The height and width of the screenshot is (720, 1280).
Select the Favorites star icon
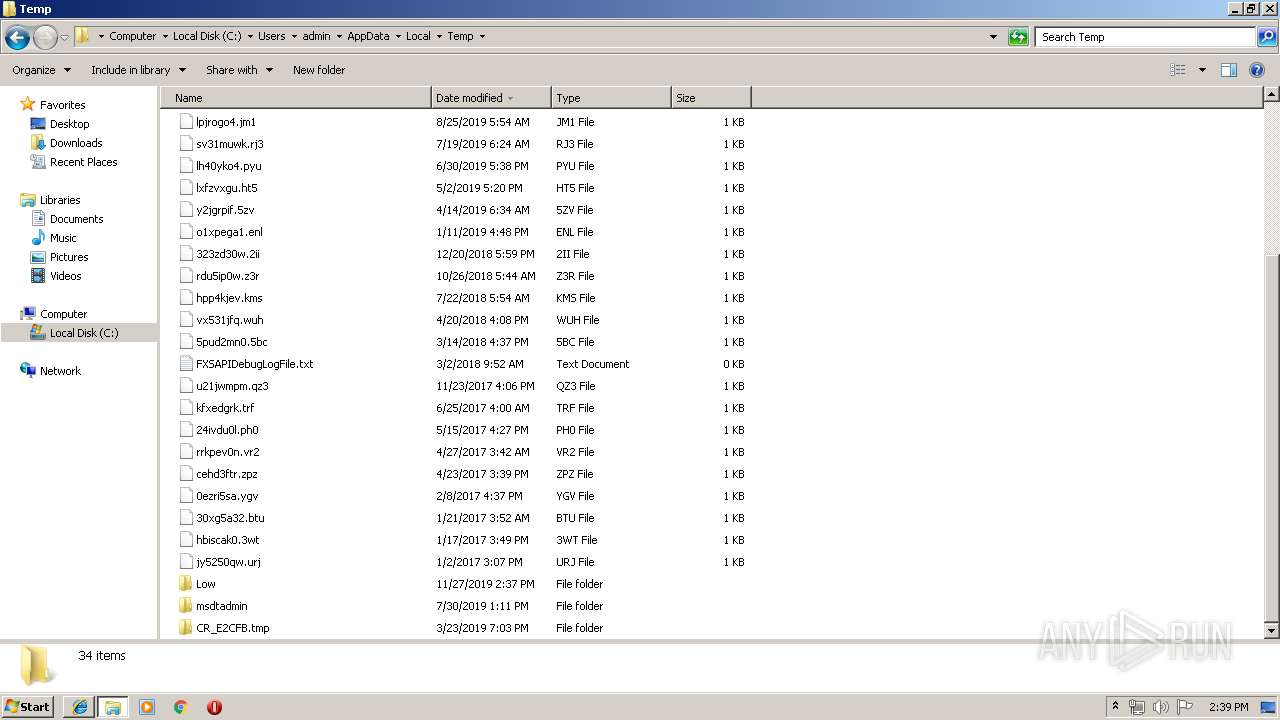[28, 105]
